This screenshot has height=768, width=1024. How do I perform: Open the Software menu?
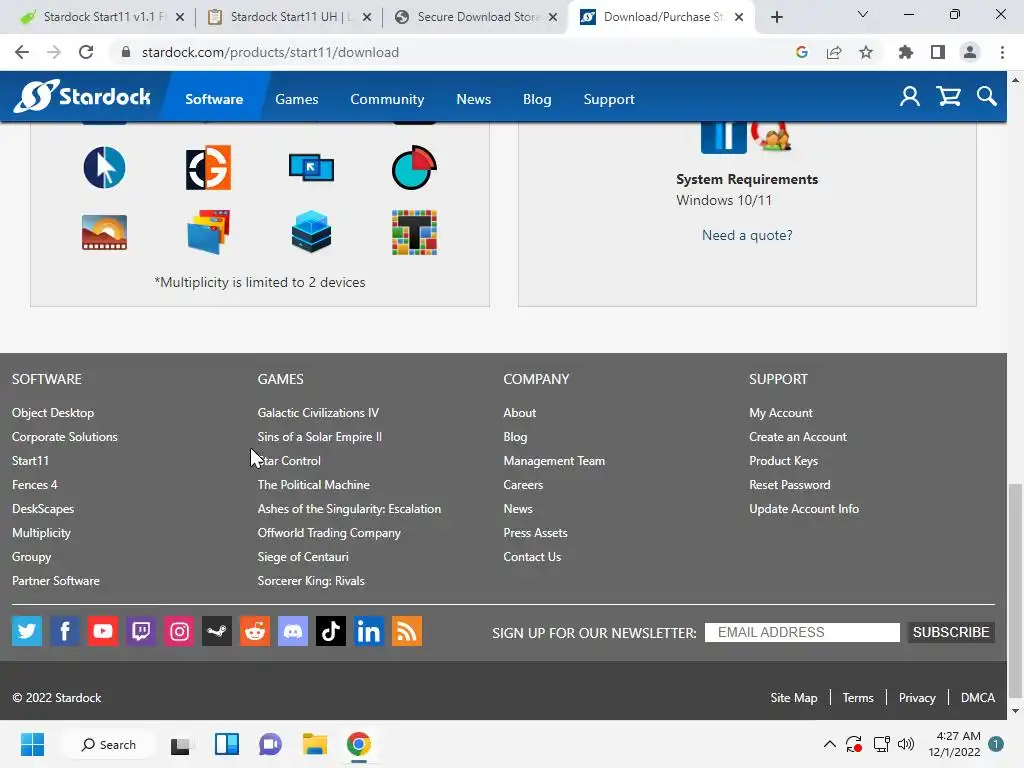tap(214, 99)
